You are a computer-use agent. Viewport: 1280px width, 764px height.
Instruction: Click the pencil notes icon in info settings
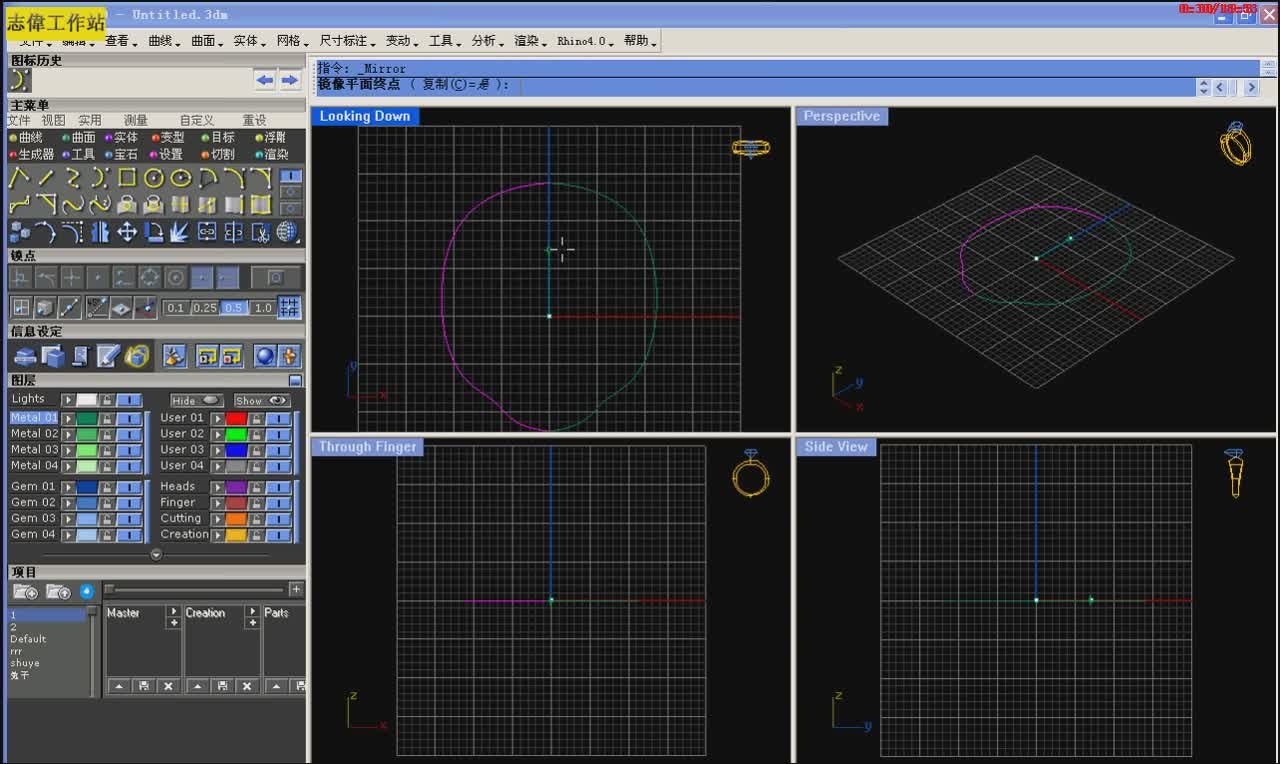tap(109, 355)
